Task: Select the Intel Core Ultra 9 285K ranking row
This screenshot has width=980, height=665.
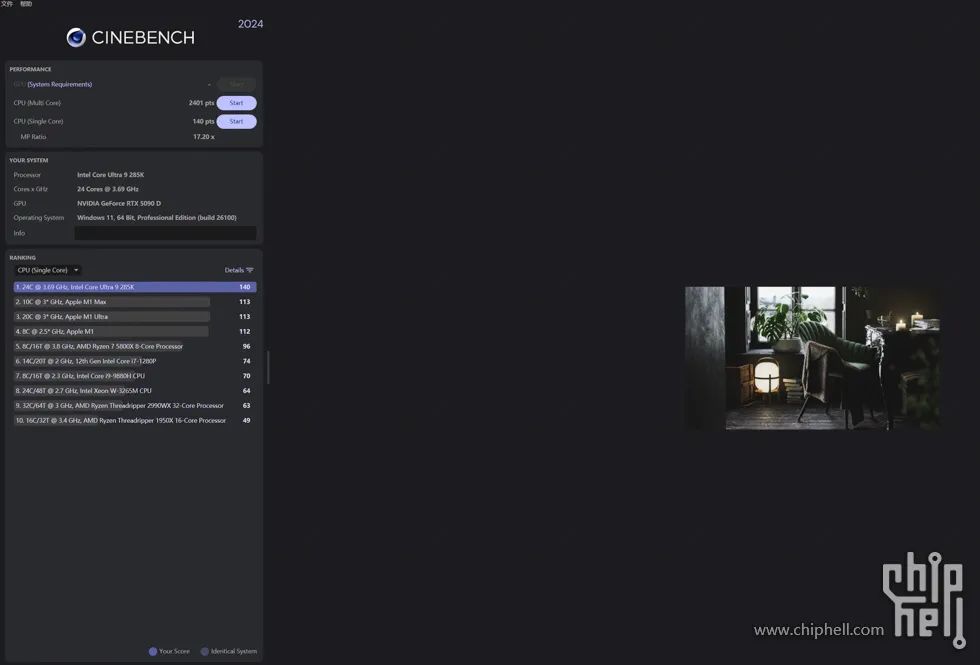Action: point(135,287)
